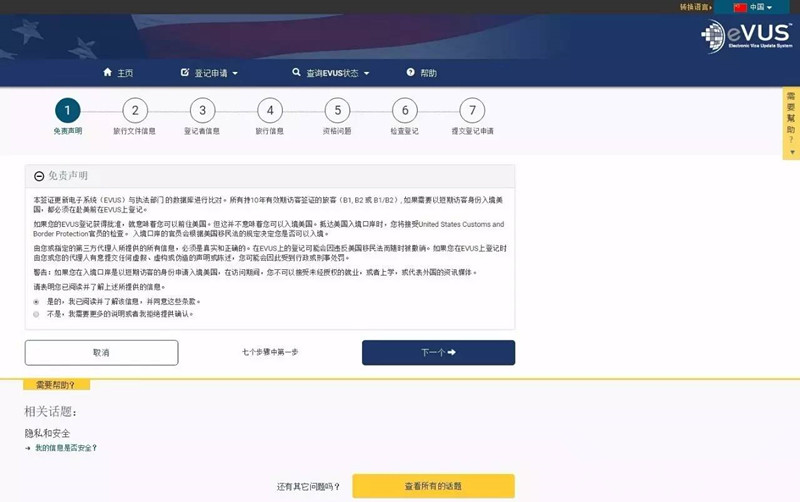
Task: Click the China flag icon
Action: click(740, 7)
